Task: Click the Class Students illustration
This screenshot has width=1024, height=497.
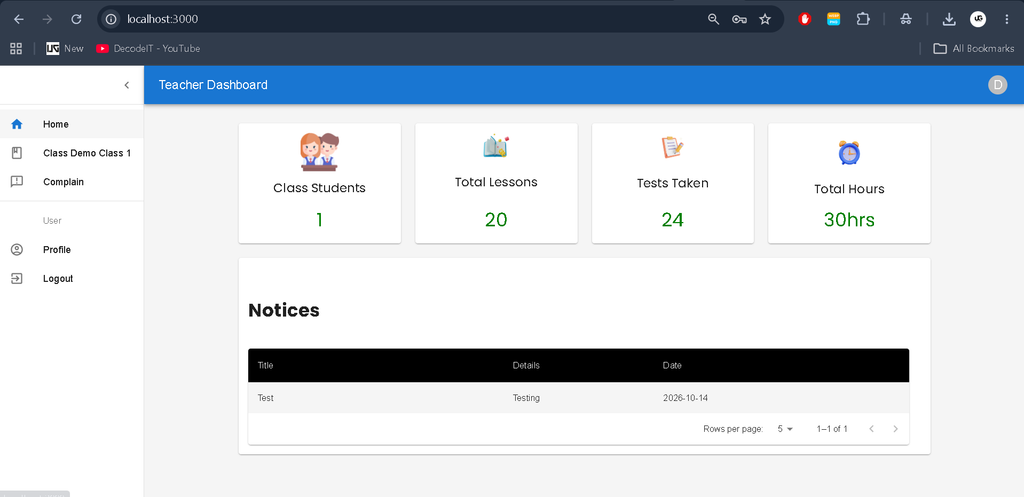Action: click(319, 152)
